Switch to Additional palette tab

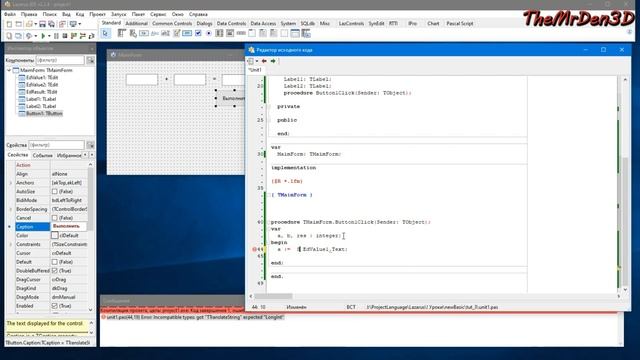[x=136, y=24]
